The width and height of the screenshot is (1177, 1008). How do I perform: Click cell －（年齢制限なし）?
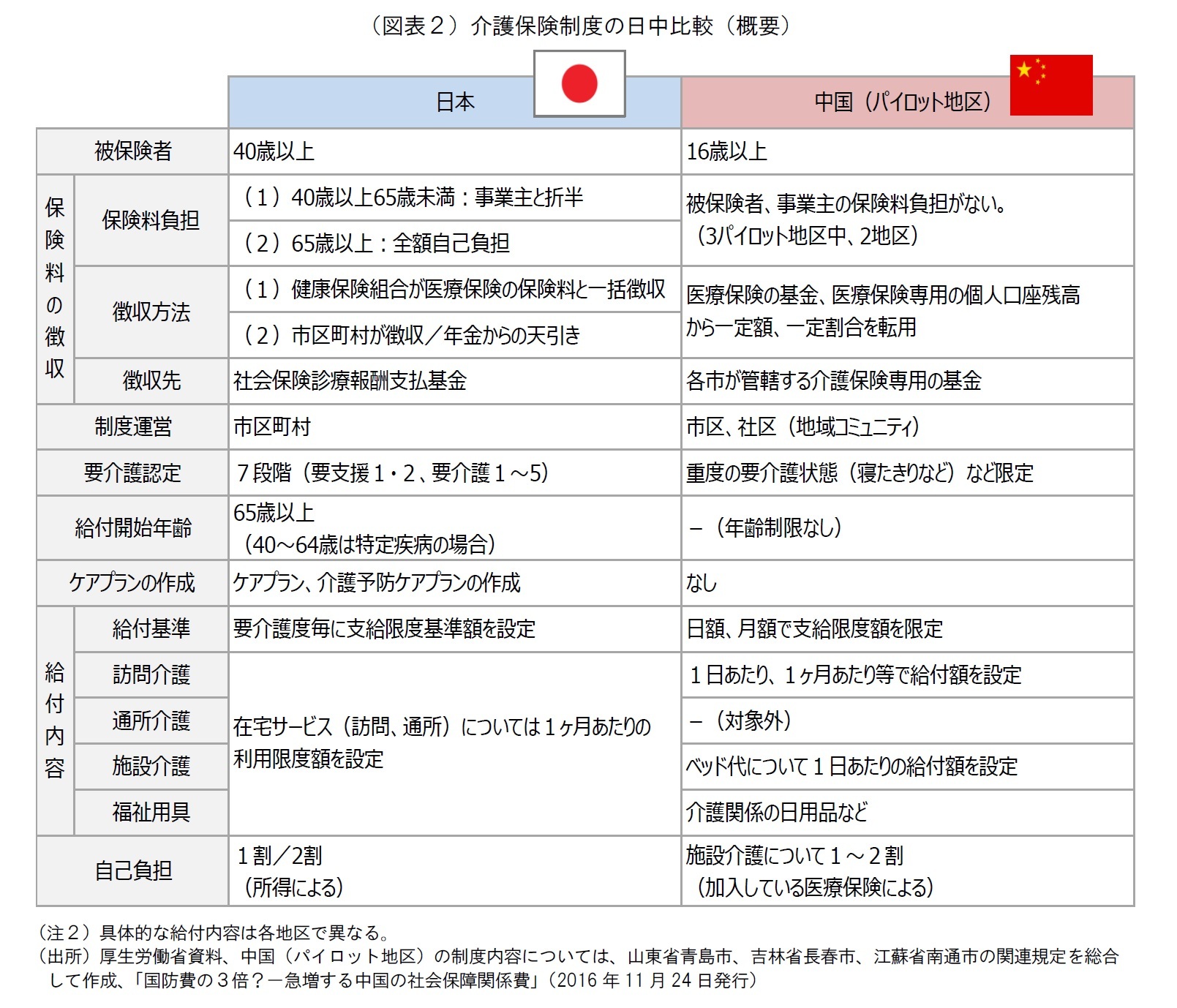pyautogui.click(x=908, y=528)
